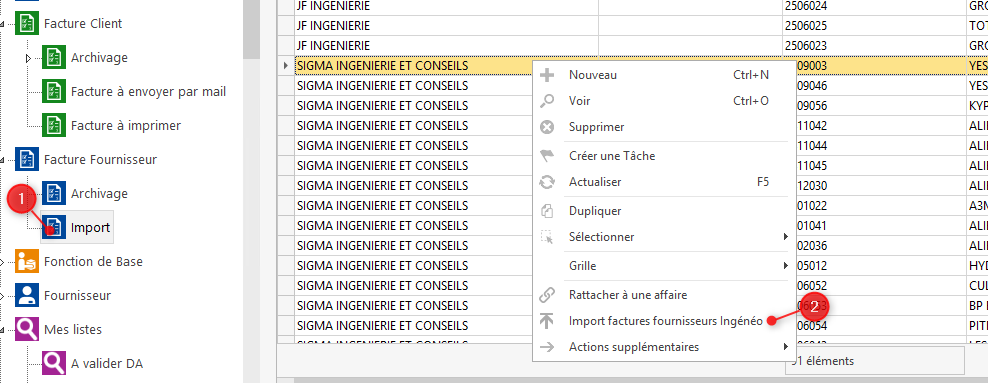Click the Facture Client green icon
The height and width of the screenshot is (383, 988).
click(x=27, y=24)
